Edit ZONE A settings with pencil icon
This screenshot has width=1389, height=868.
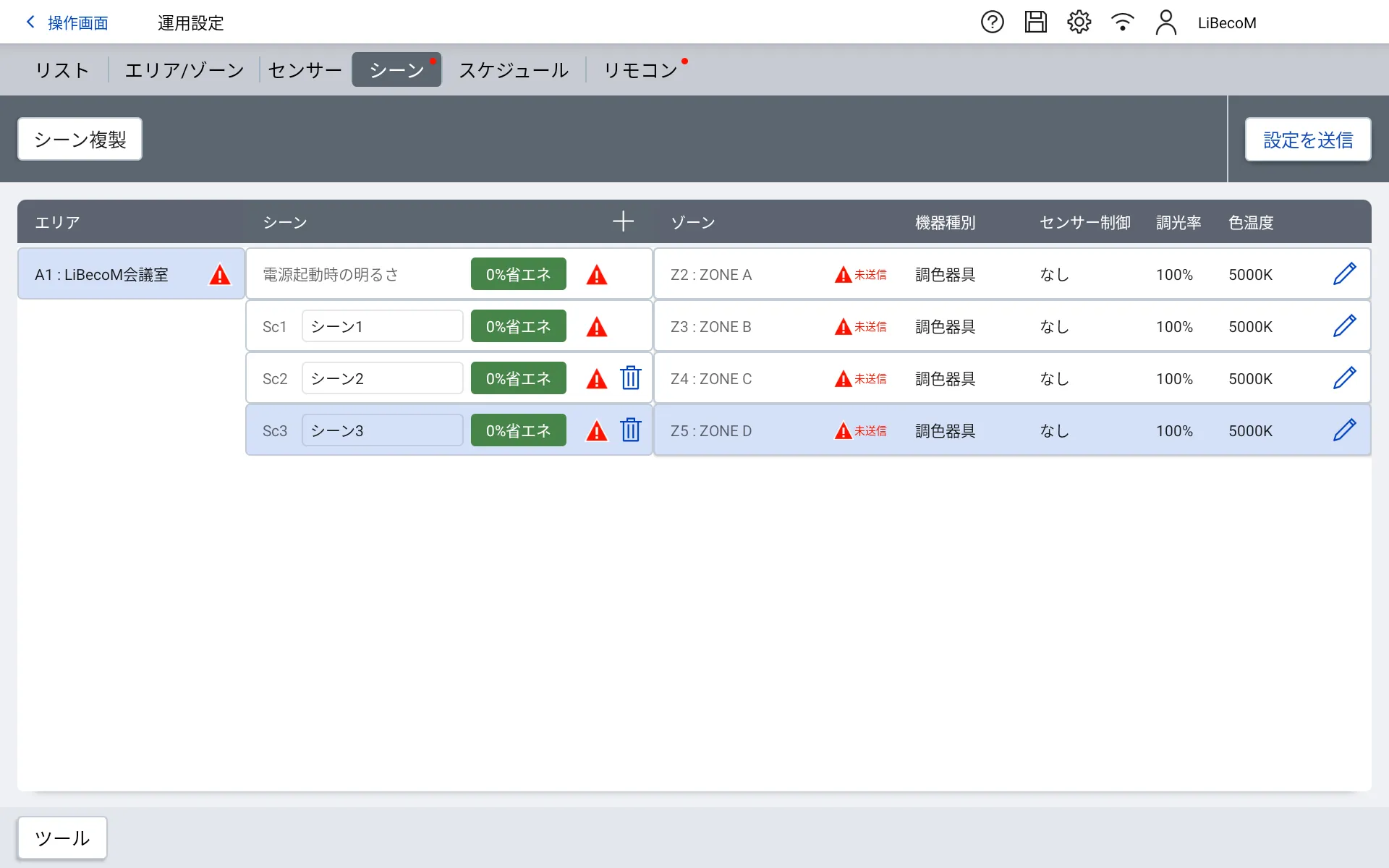1344,274
